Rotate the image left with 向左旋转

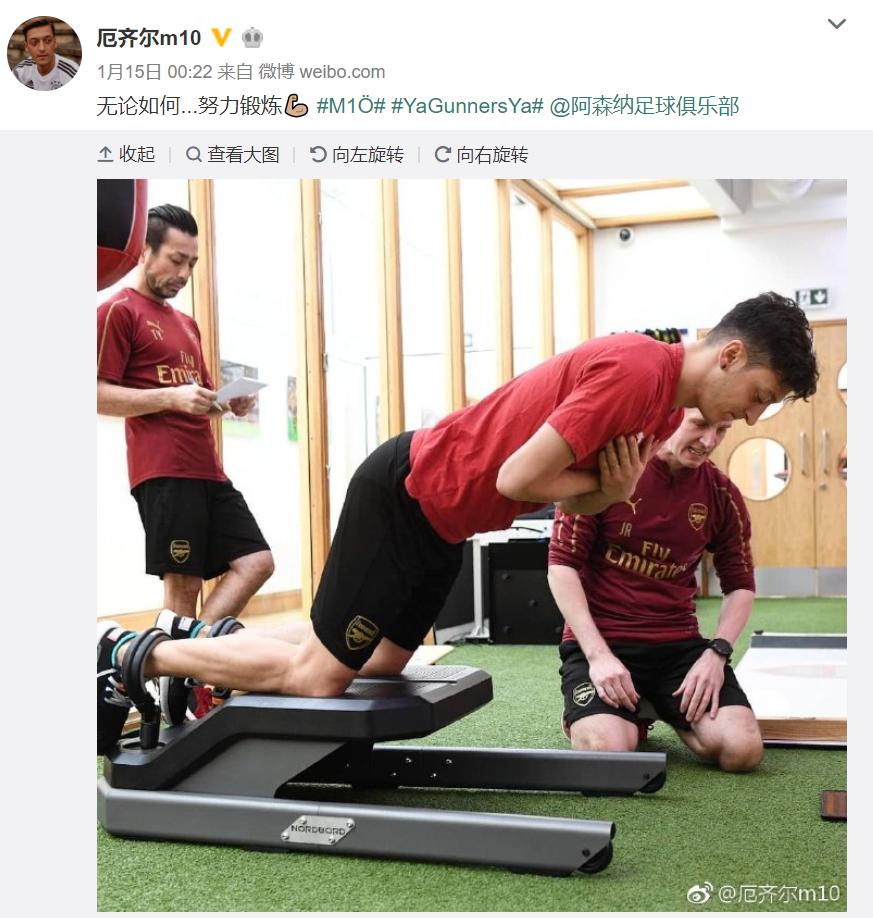pos(357,155)
